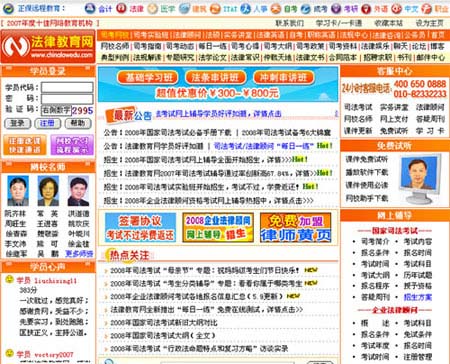Open the 法律 site icon in top bar

(121, 8)
